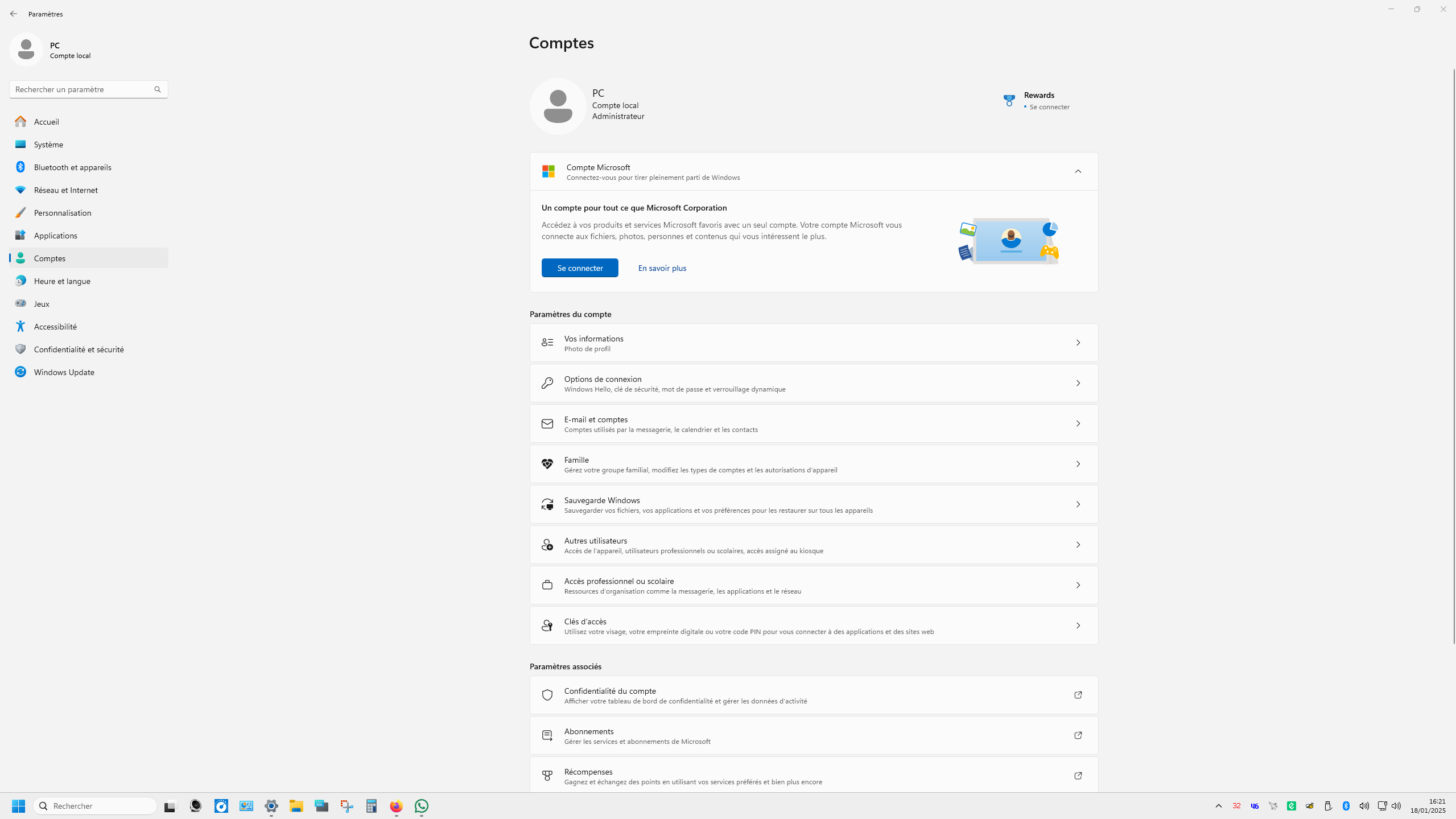Go to Confidentialité et sécurité section
The height and width of the screenshot is (819, 1456).
pos(79,349)
